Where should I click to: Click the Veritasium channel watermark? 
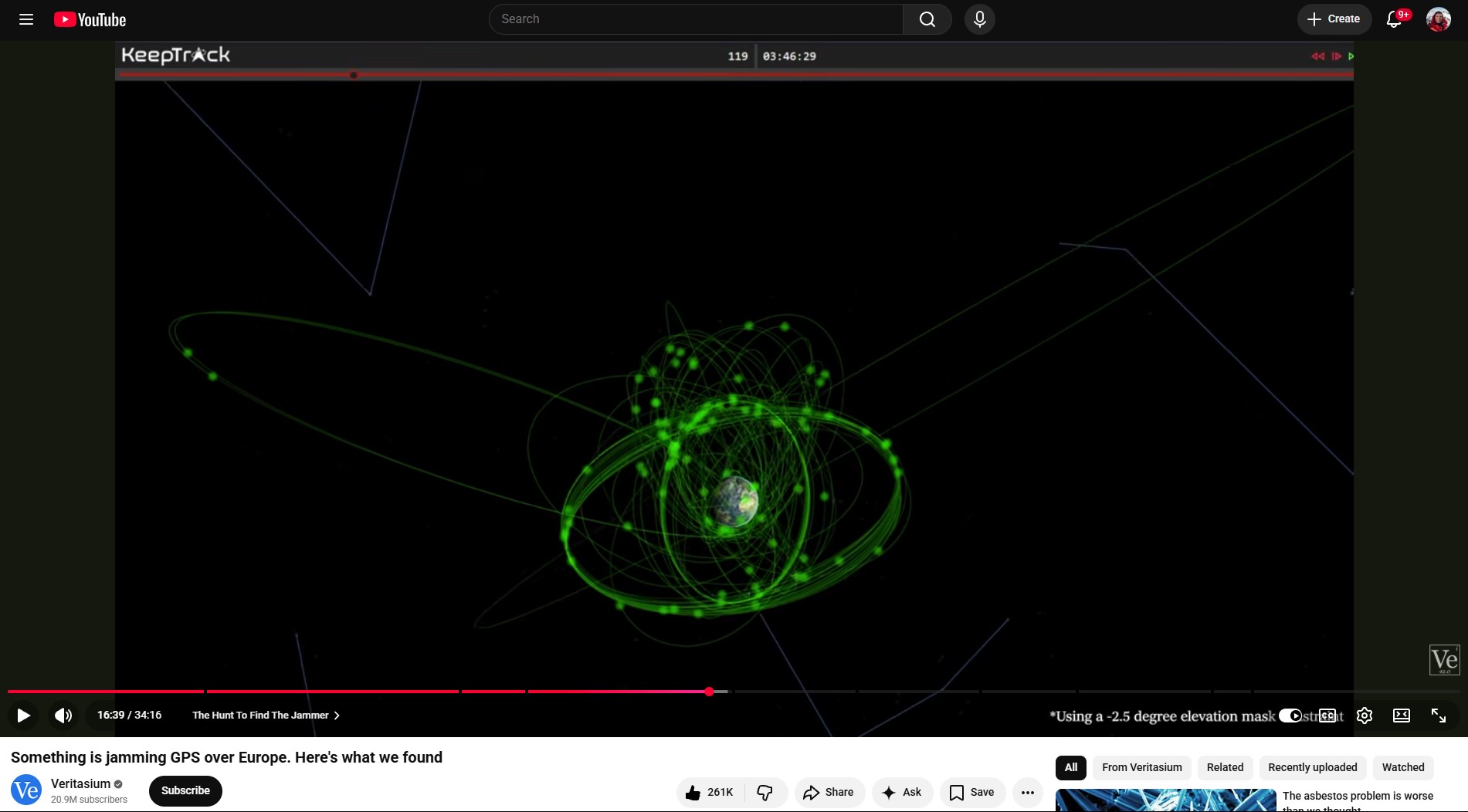click(x=1444, y=660)
